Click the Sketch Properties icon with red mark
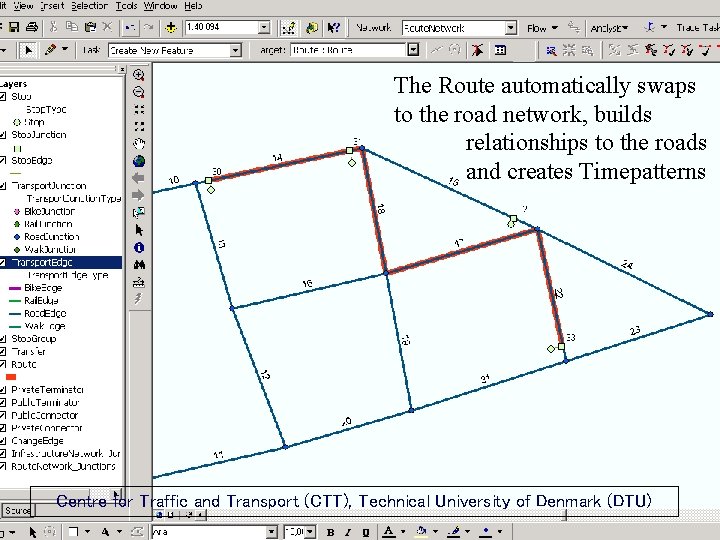The height and width of the screenshot is (540, 720). (x=478, y=50)
